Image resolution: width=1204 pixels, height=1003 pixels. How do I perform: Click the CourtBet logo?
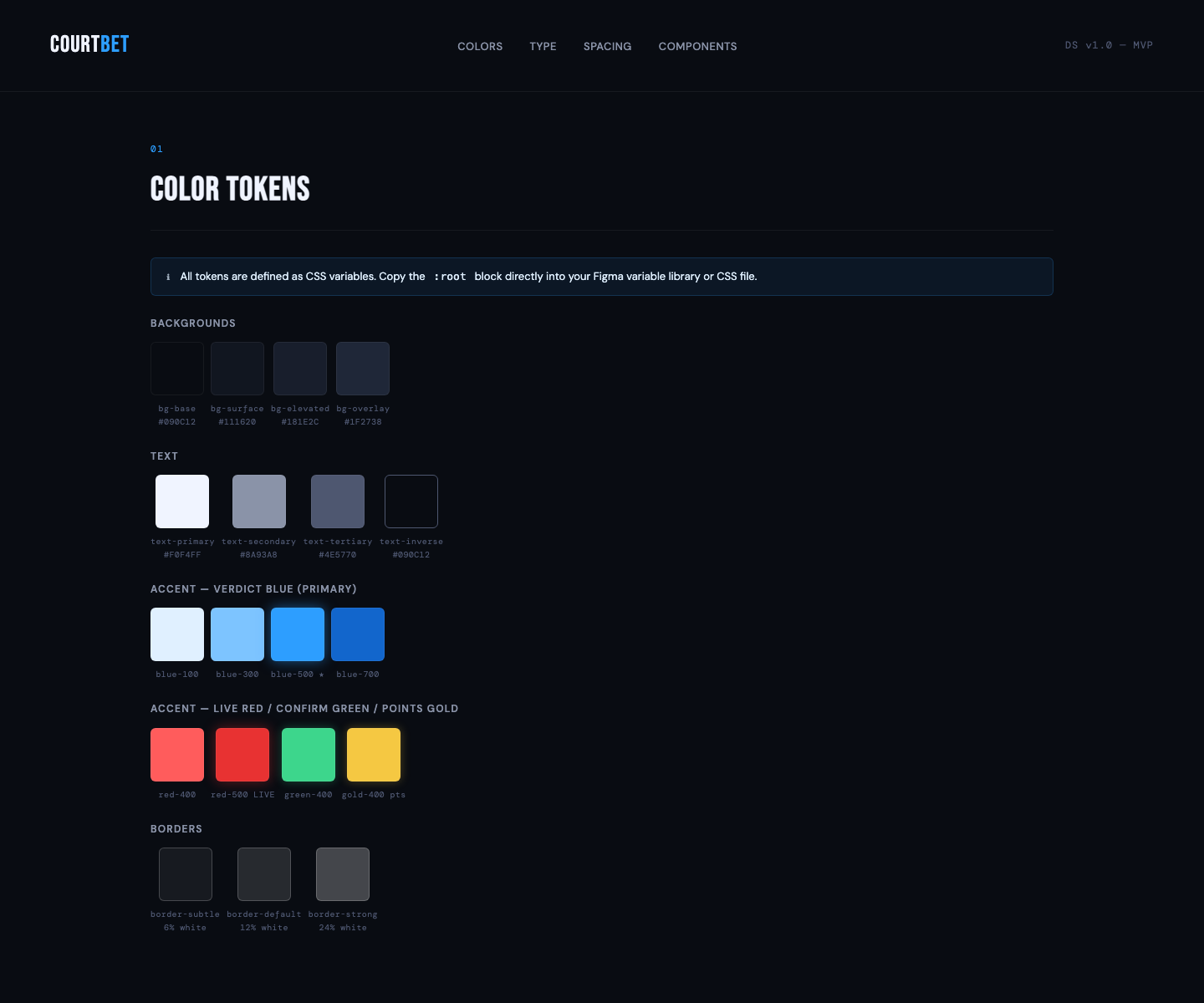pyautogui.click(x=89, y=44)
